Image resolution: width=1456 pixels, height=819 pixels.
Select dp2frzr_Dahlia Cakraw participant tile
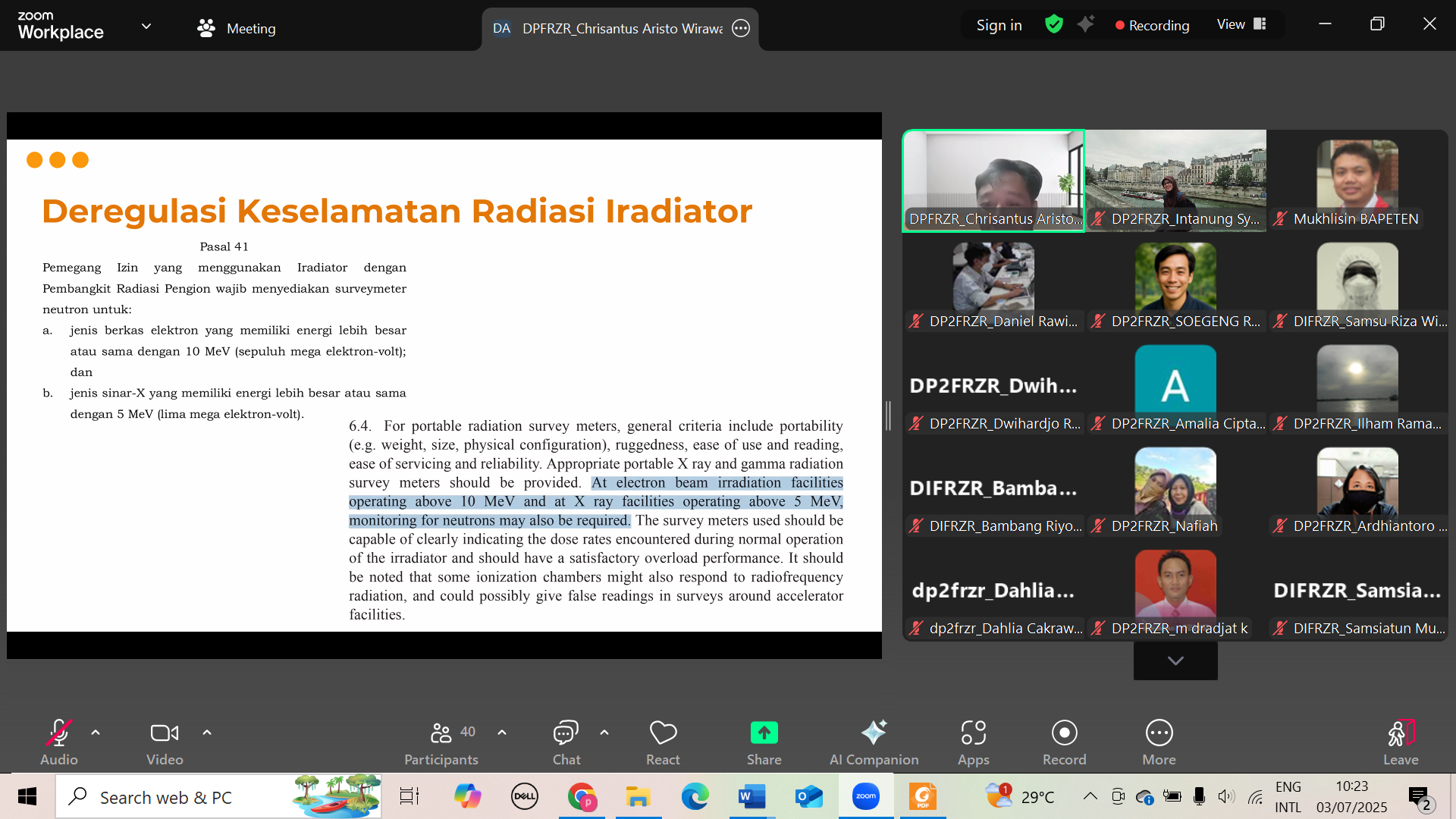point(993,590)
